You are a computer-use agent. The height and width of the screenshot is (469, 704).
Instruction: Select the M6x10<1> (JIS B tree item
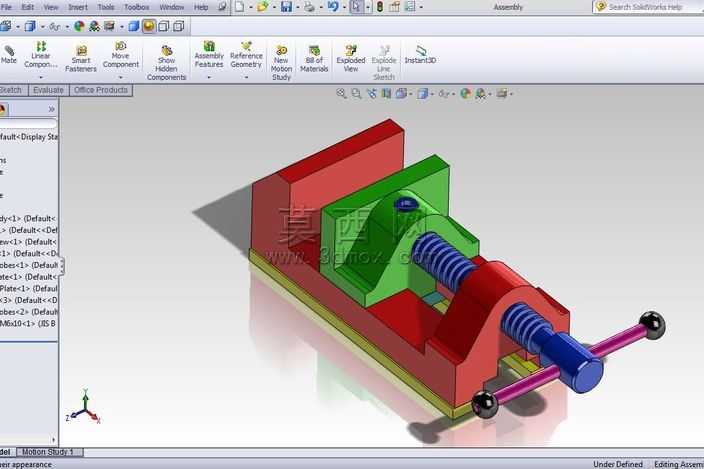(28, 323)
